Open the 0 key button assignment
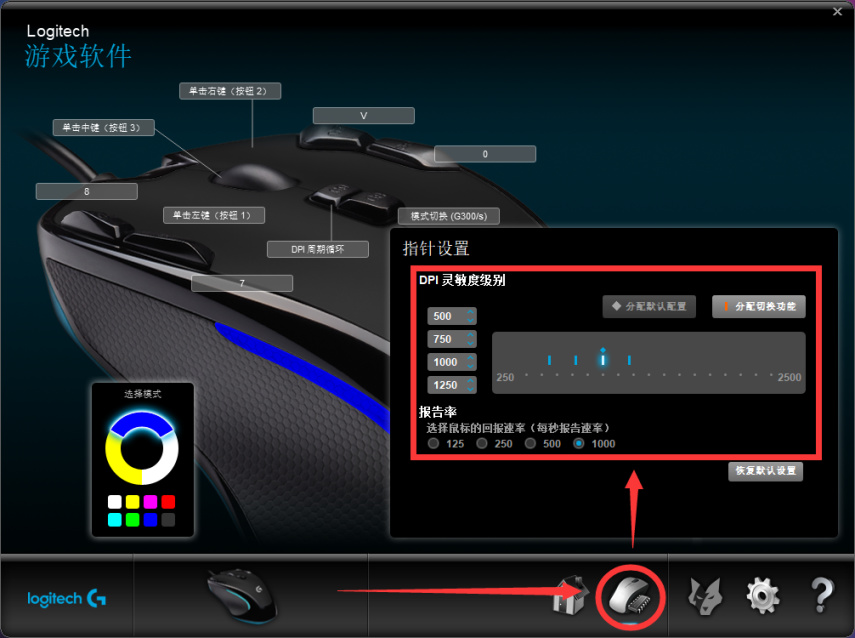This screenshot has height=638, width=855. [485, 154]
